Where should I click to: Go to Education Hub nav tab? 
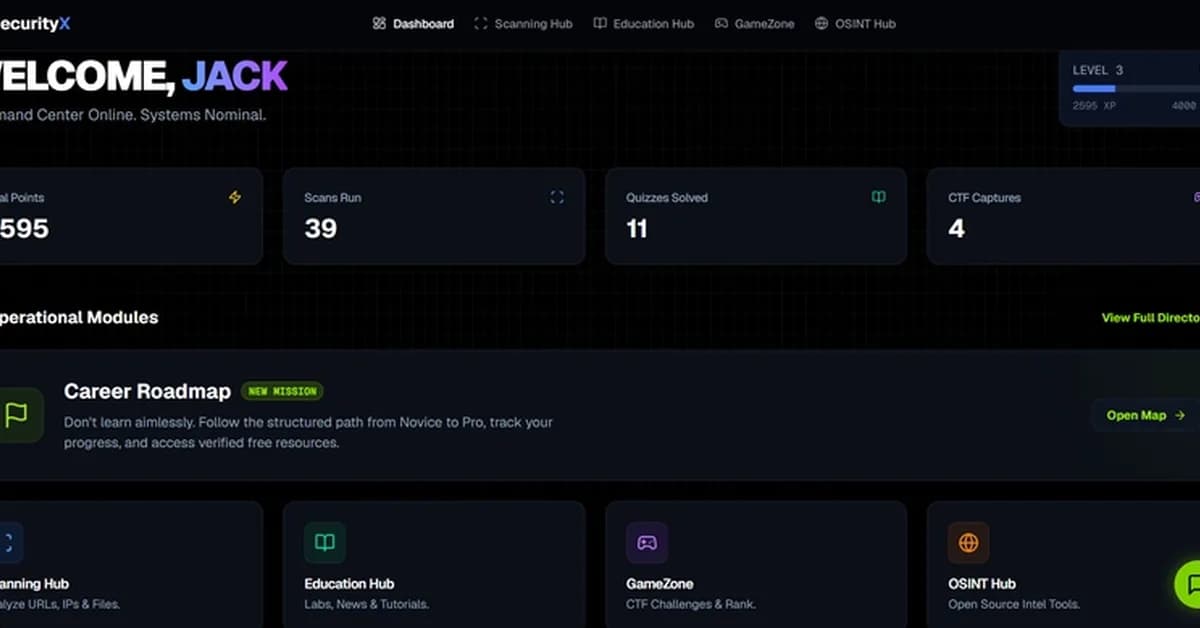click(x=643, y=24)
